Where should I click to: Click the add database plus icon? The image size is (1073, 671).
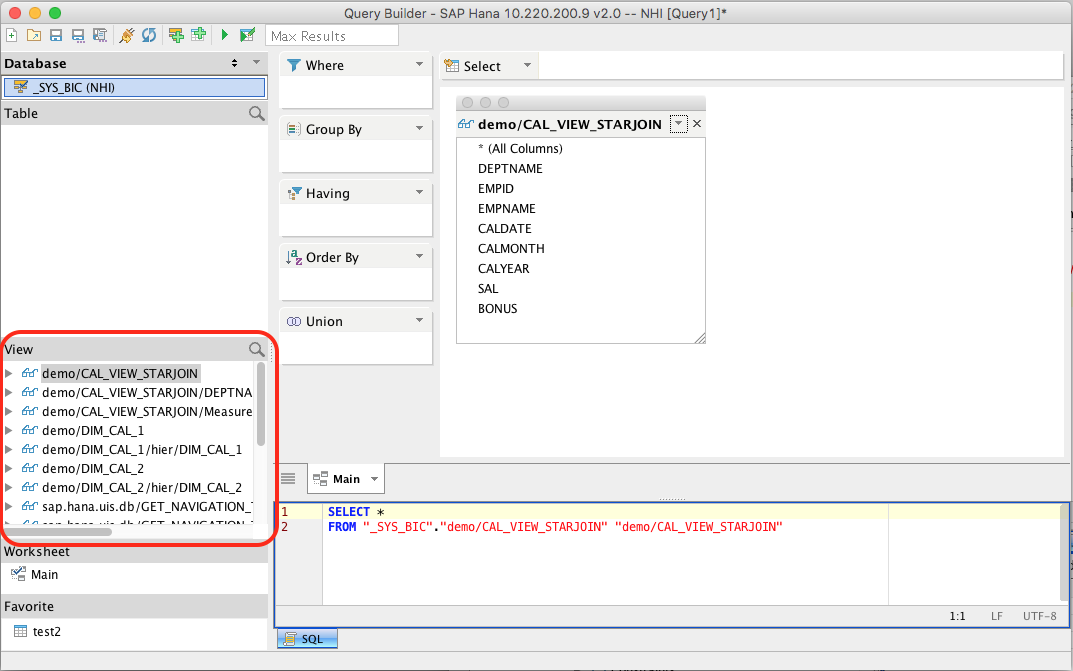pyautogui.click(x=176, y=35)
